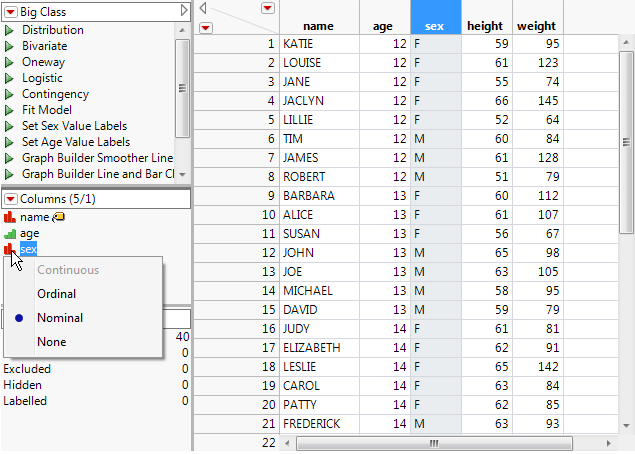Screen dimensions: 635x454
Task: Run the Set Sex Value Labels script triangle
Action: point(9,126)
